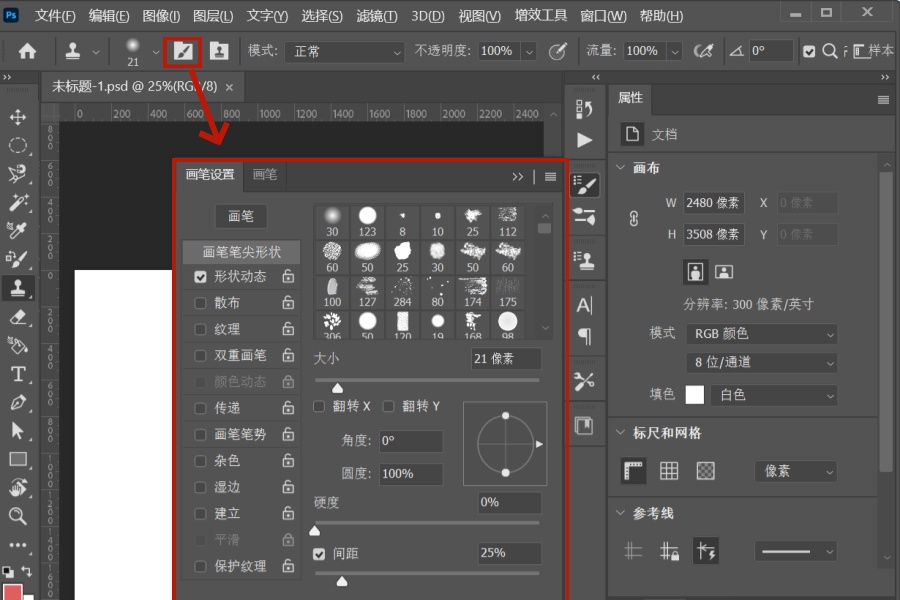Open the Character panel icon
Viewport: 900px width, 600px height.
(x=584, y=305)
